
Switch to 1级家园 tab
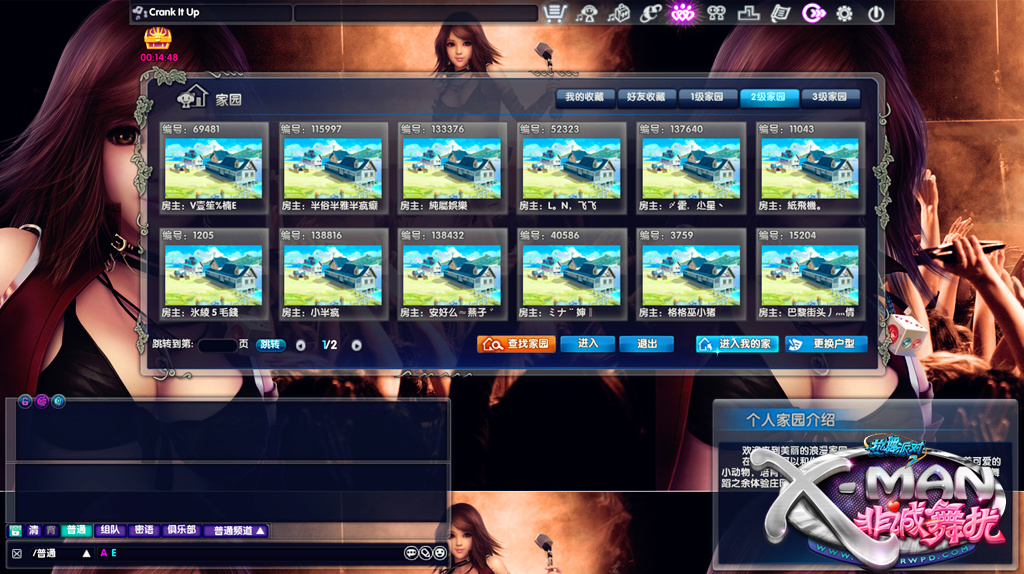click(x=707, y=97)
